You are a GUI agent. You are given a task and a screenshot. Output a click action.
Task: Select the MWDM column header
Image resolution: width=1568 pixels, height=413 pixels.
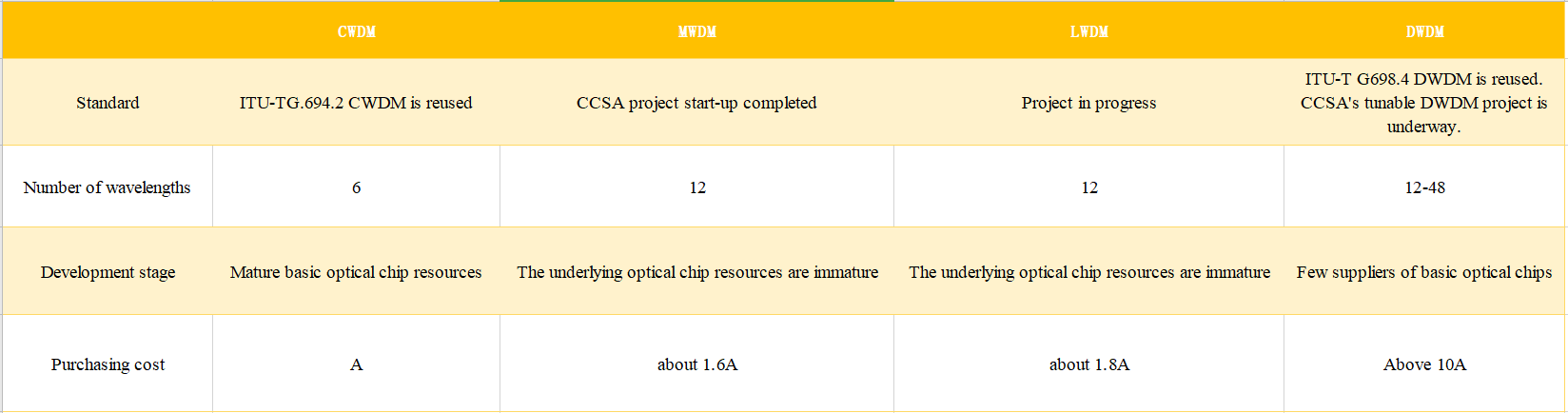click(x=696, y=31)
